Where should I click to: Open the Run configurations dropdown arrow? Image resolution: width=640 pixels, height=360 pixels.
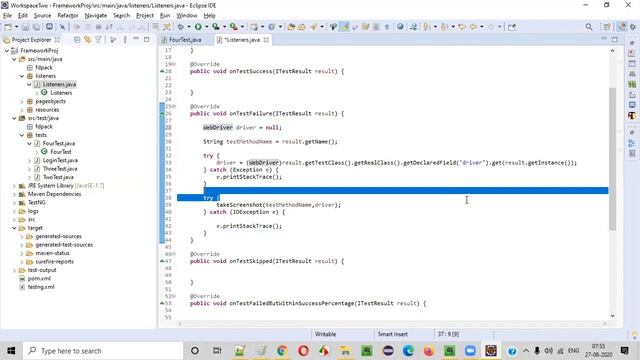[x=206, y=27]
